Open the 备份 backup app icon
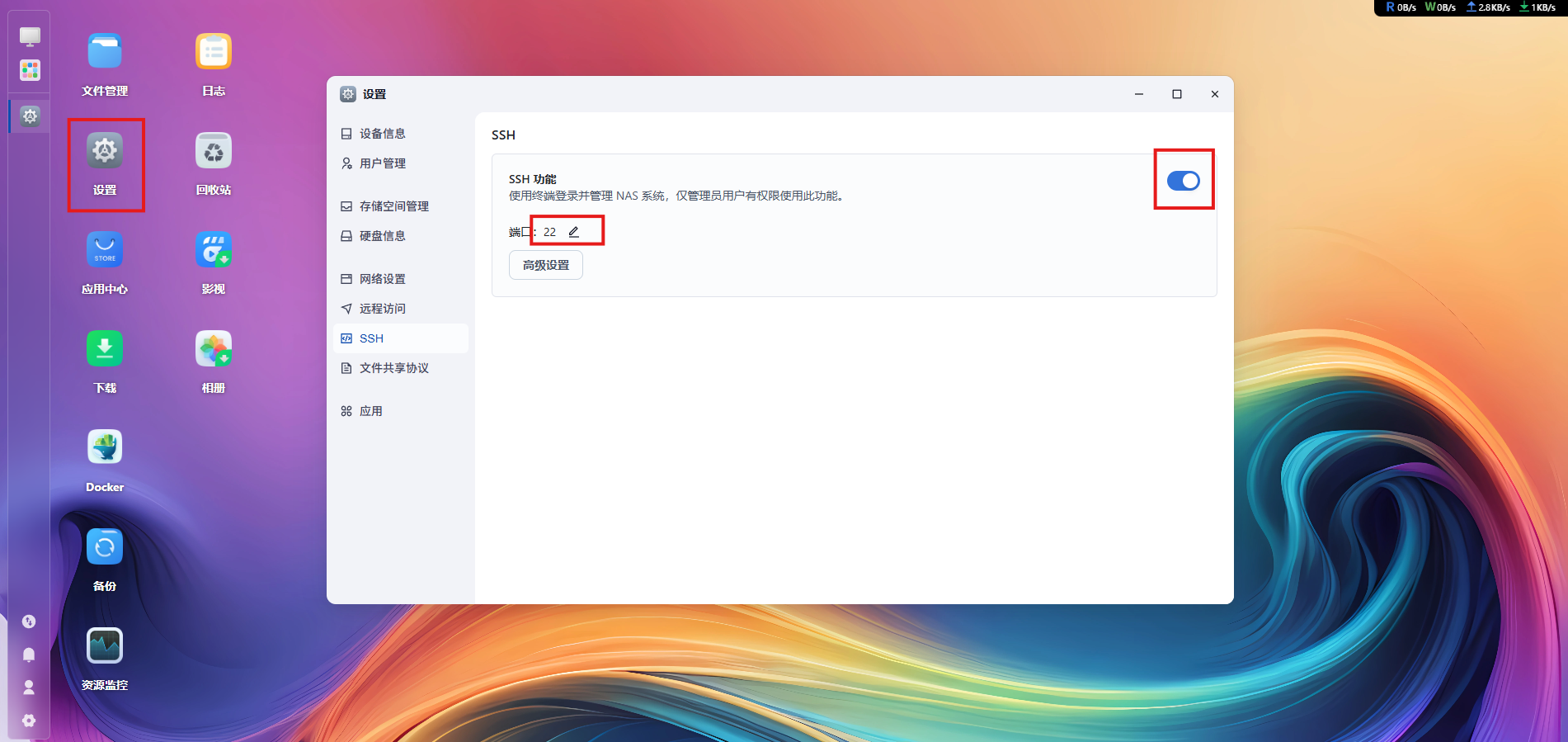This screenshot has width=1568, height=742. pyautogui.click(x=105, y=547)
